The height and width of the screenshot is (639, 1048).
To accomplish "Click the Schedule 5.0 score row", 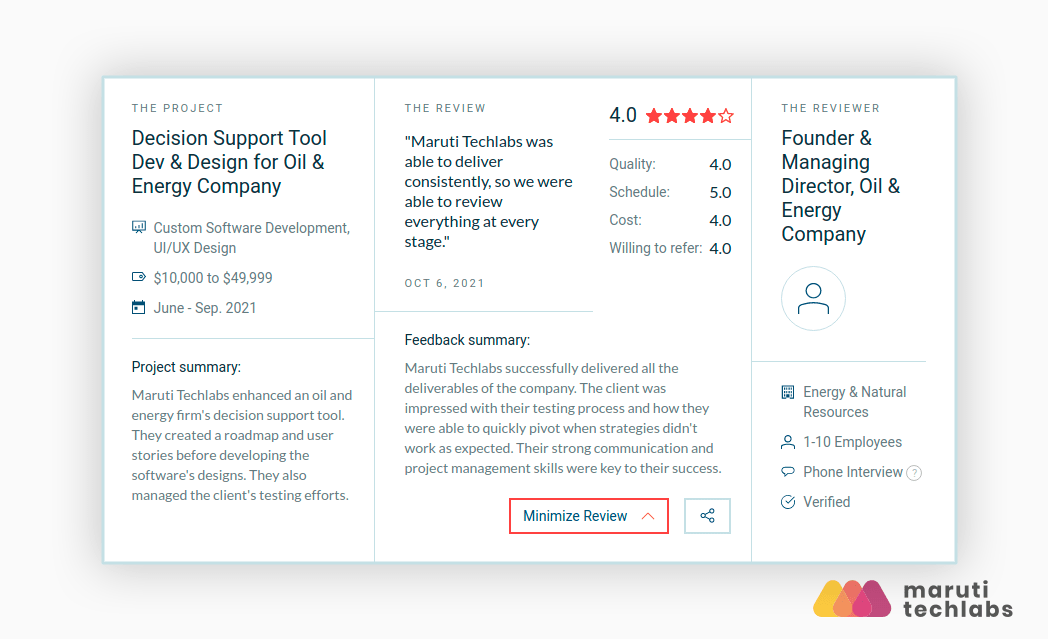I will point(670,192).
